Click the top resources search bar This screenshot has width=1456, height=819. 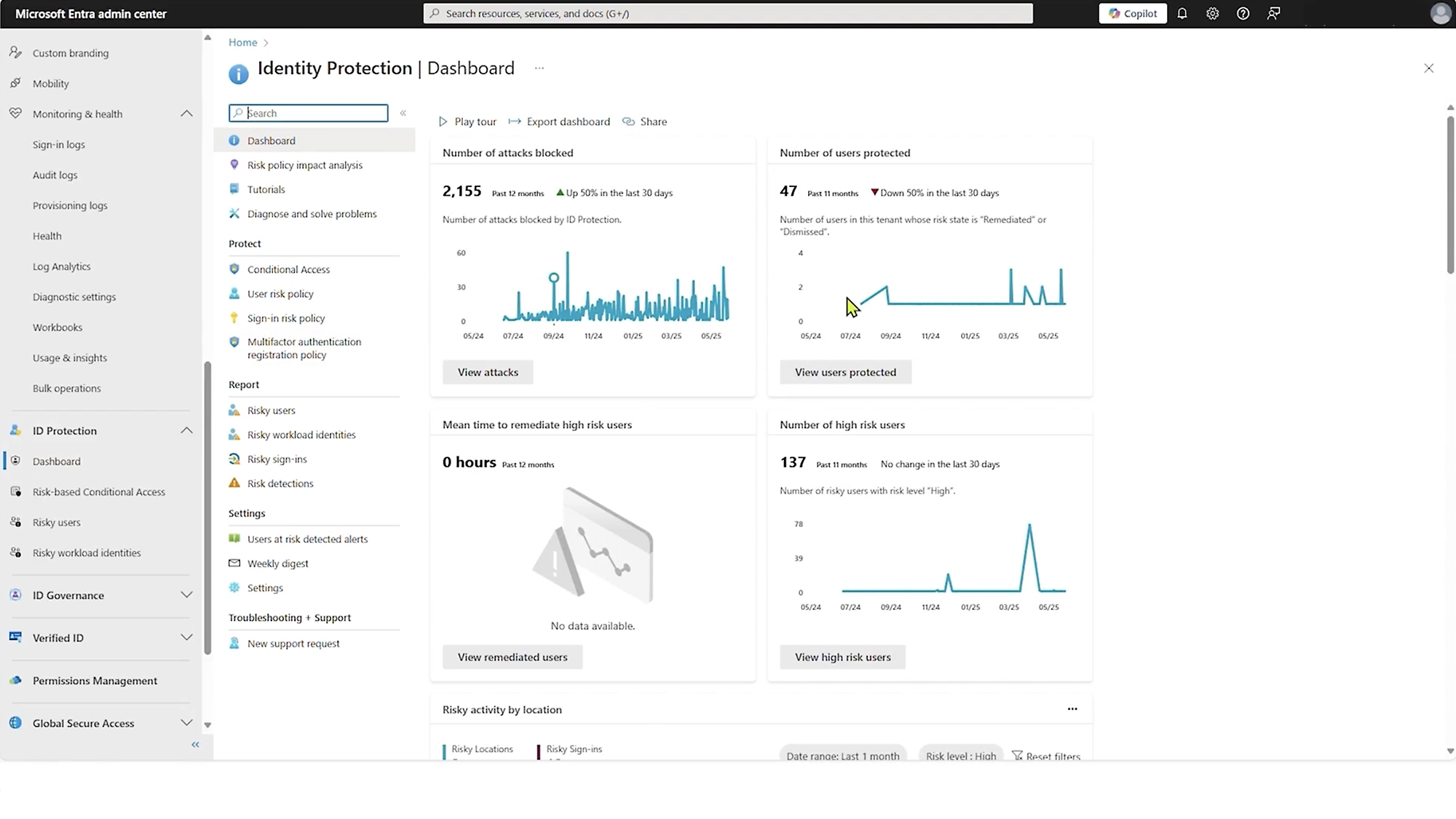click(x=728, y=13)
